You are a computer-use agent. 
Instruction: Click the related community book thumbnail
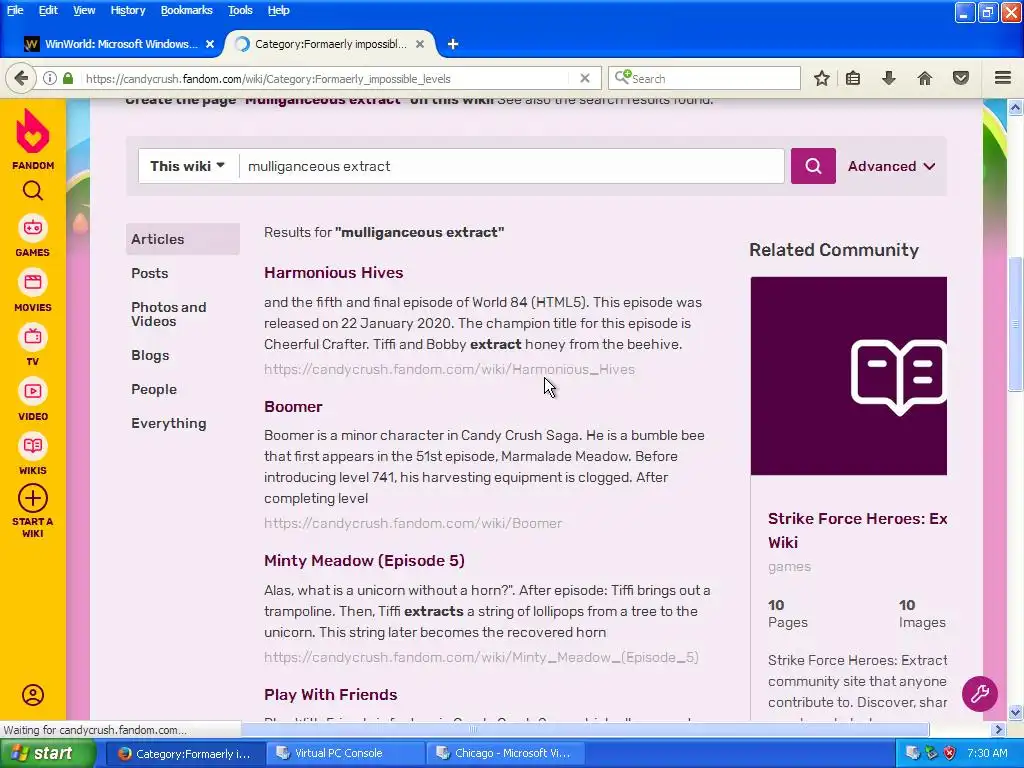(849, 376)
